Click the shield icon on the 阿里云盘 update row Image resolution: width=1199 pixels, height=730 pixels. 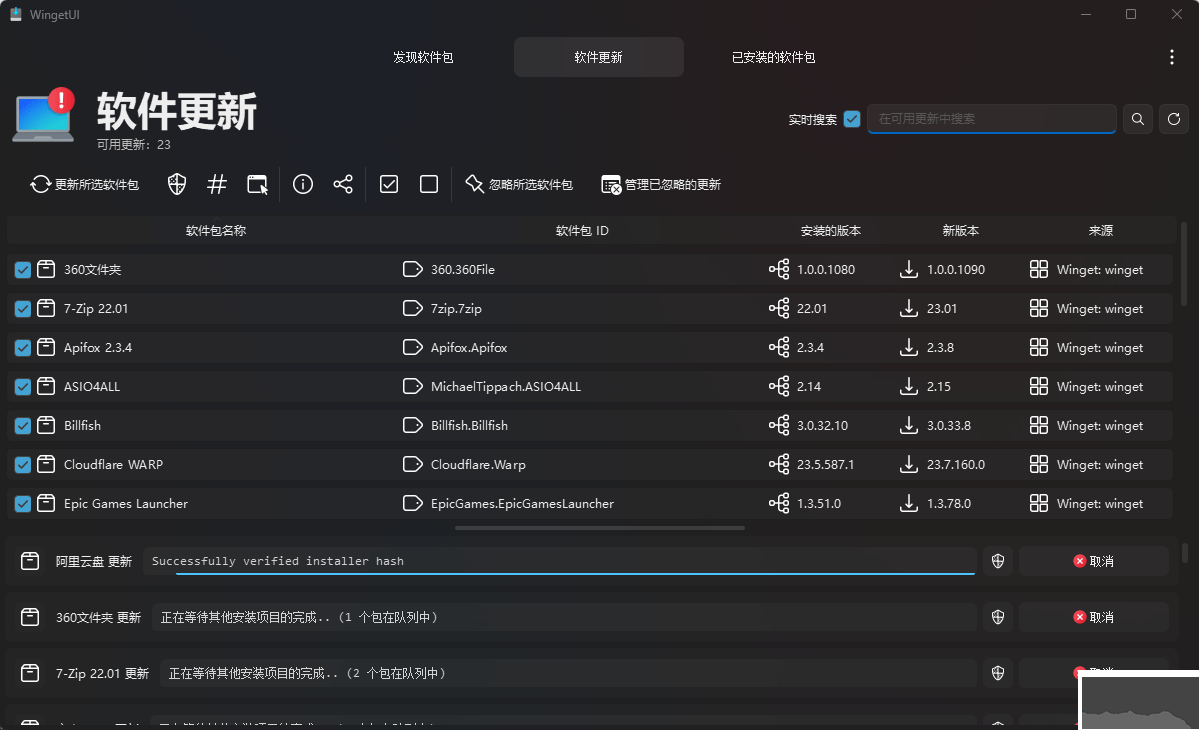(x=996, y=561)
